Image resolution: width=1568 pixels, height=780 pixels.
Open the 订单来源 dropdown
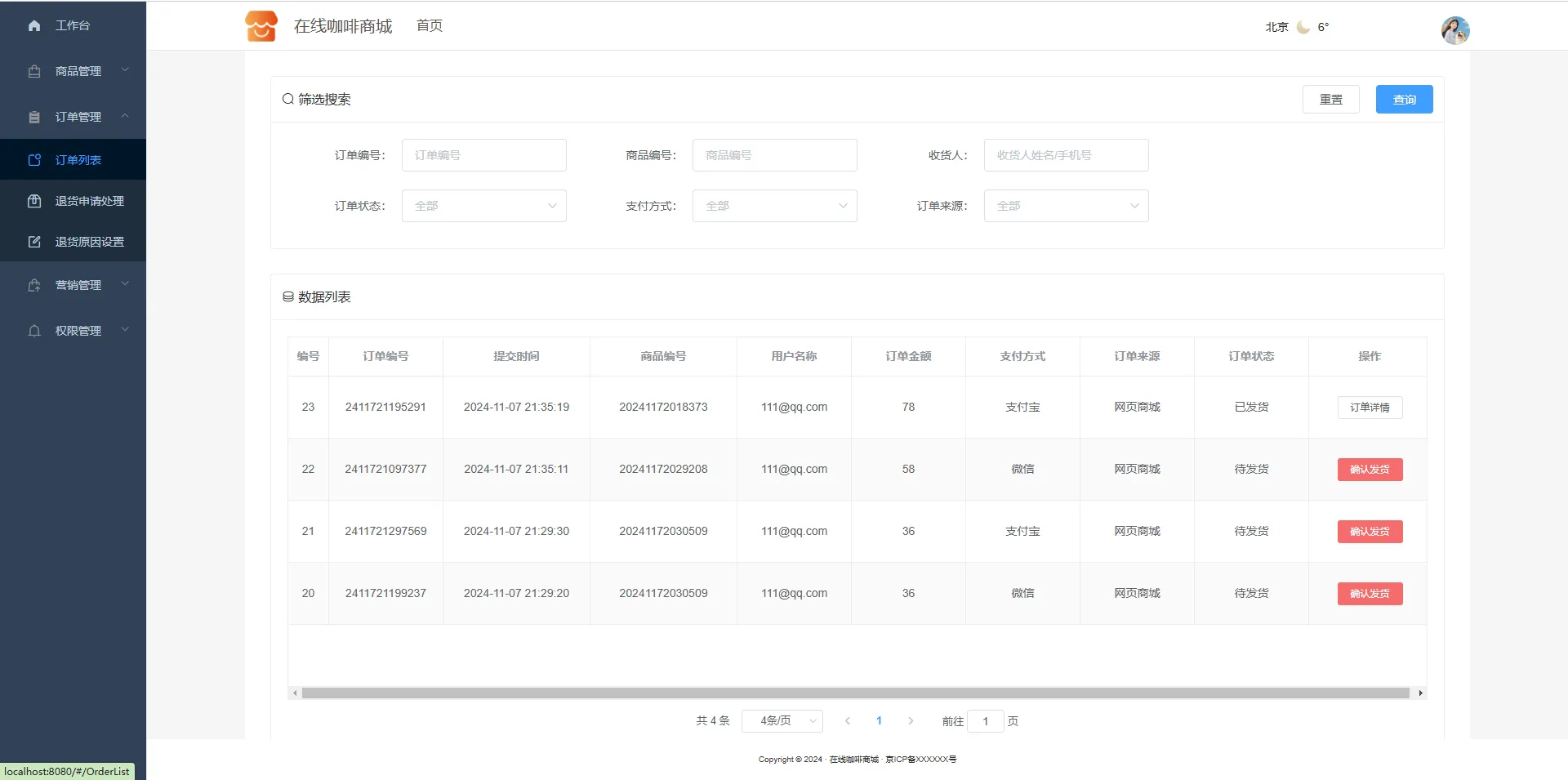tap(1066, 206)
